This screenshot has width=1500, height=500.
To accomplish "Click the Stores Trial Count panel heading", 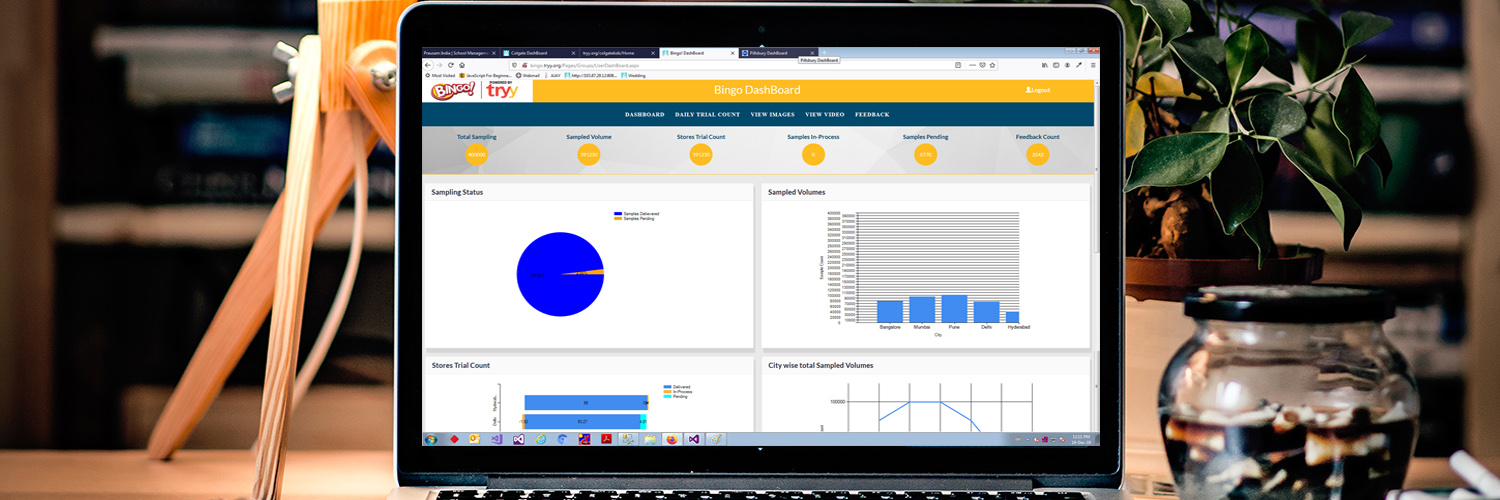I will click(460, 366).
